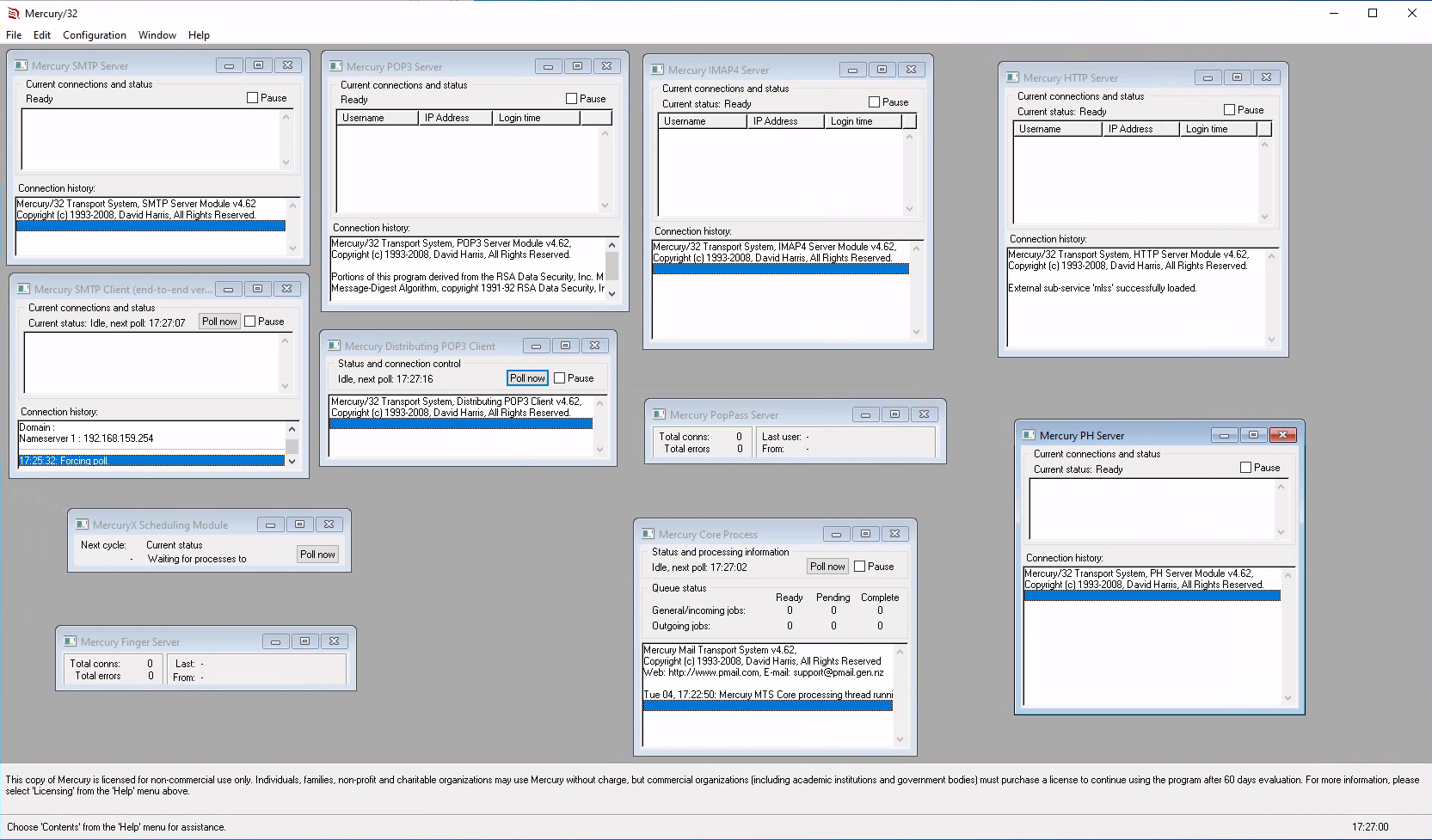Minimize the MercuryX Scheduling Module window

coord(270,524)
